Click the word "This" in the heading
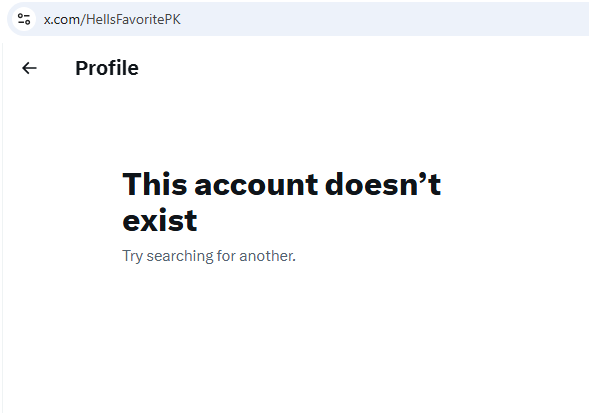Image resolution: width=589 pixels, height=413 pixels. click(x=155, y=184)
